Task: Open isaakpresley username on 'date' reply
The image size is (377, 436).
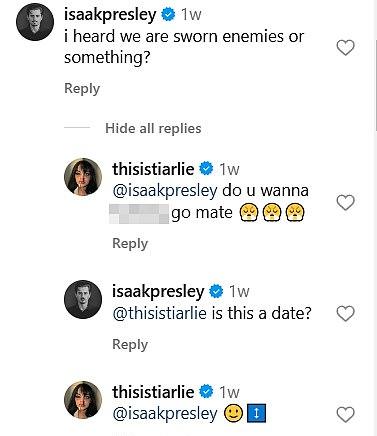Action: coord(158,292)
